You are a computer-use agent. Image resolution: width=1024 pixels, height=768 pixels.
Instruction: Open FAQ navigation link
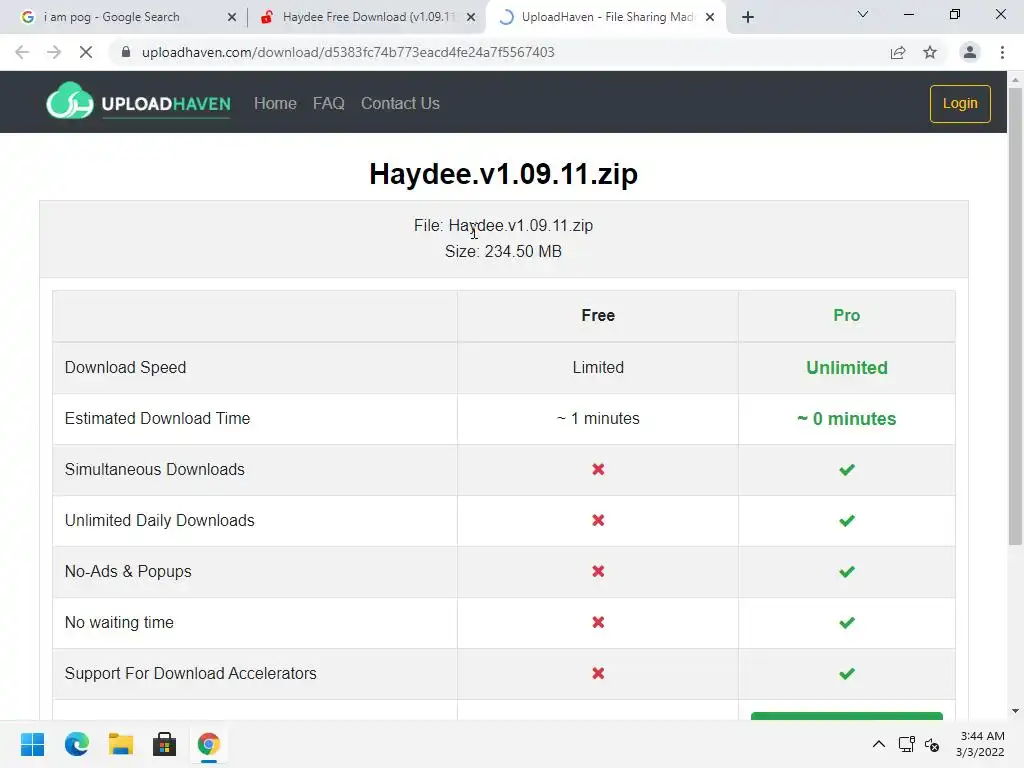point(328,103)
